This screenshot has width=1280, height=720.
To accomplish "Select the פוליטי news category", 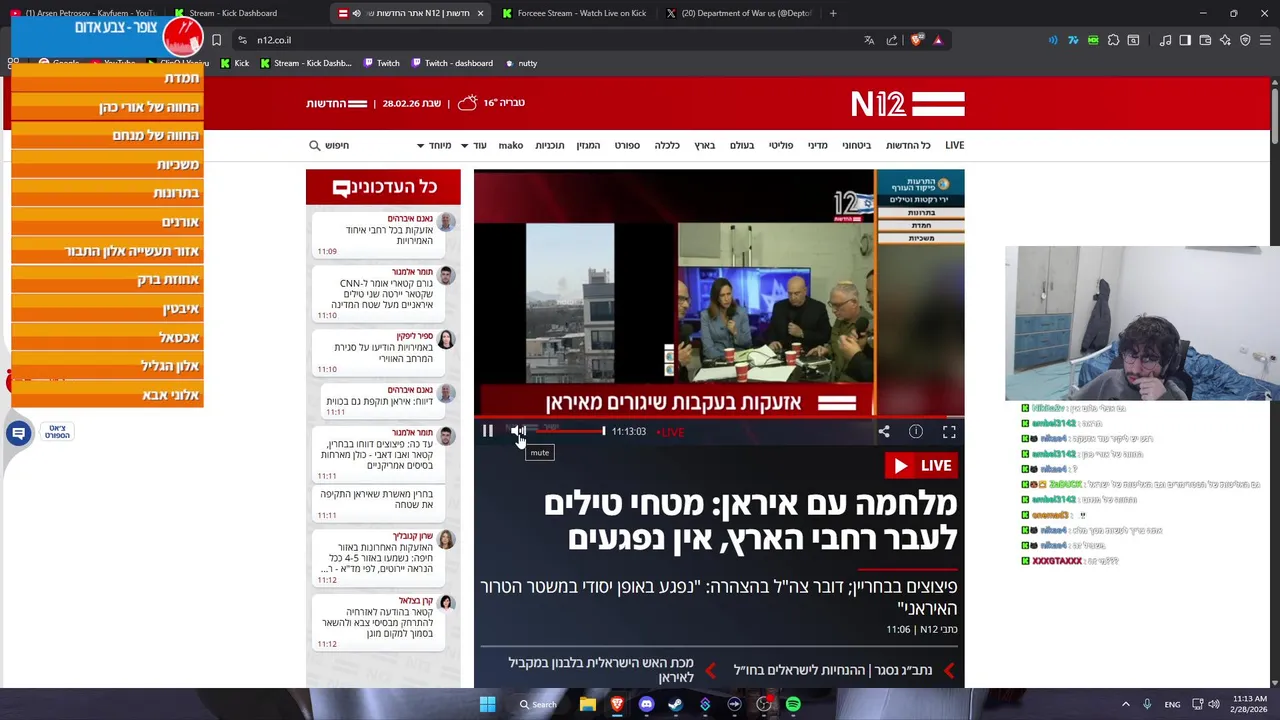I will 781,145.
